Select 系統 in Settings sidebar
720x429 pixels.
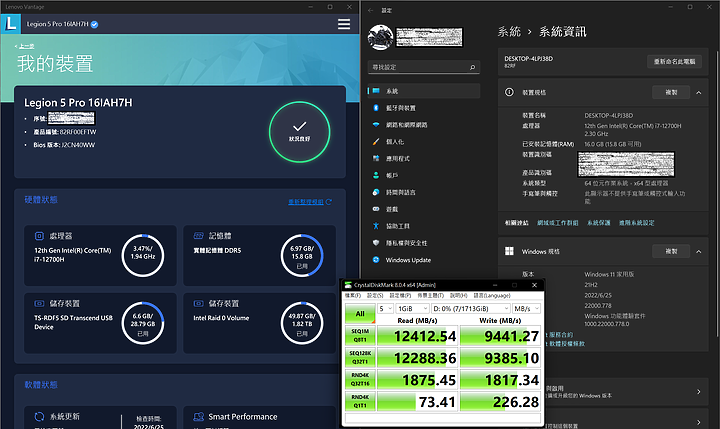point(423,91)
